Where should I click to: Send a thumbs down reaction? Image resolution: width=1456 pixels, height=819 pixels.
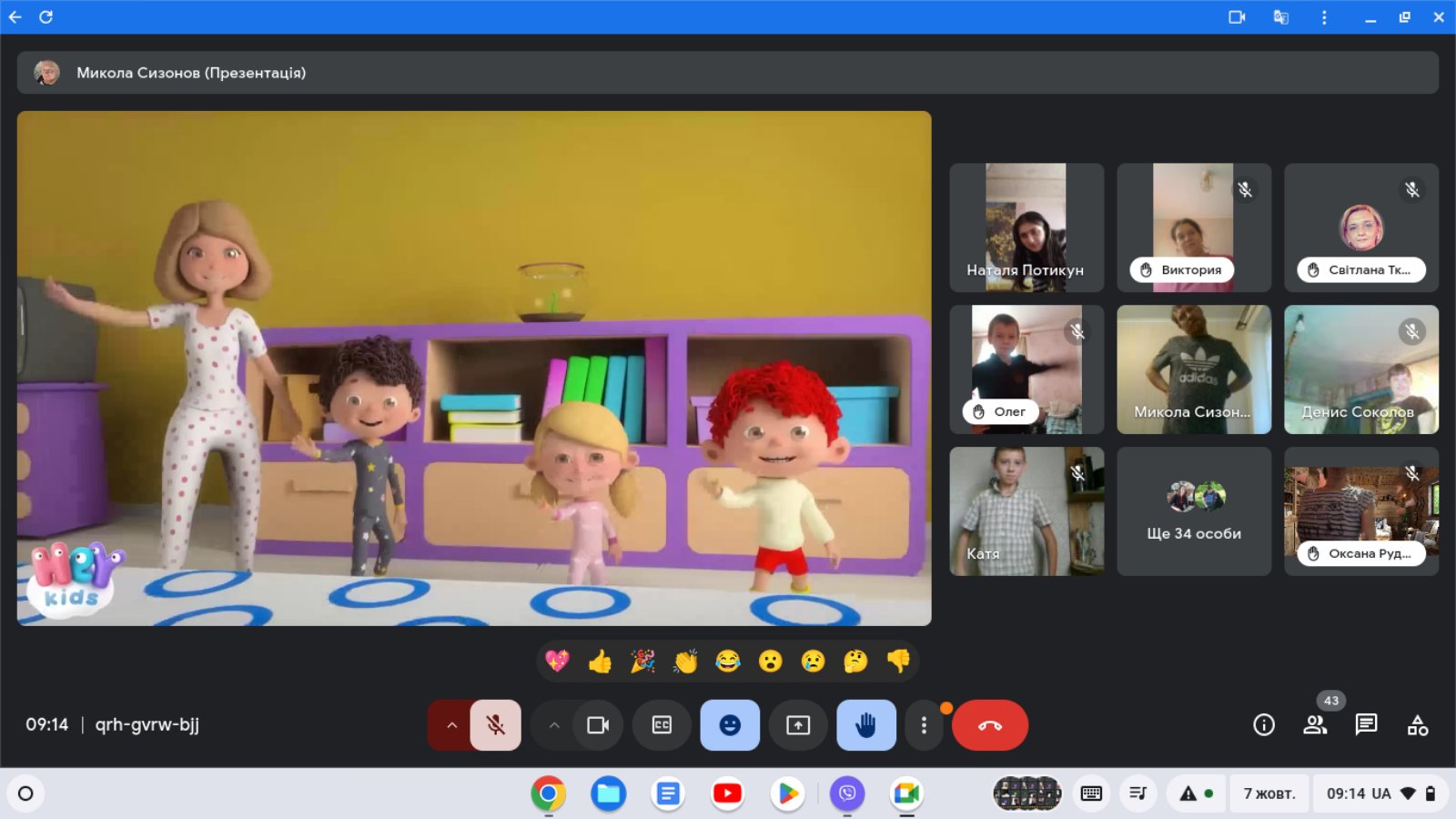pyautogui.click(x=899, y=661)
